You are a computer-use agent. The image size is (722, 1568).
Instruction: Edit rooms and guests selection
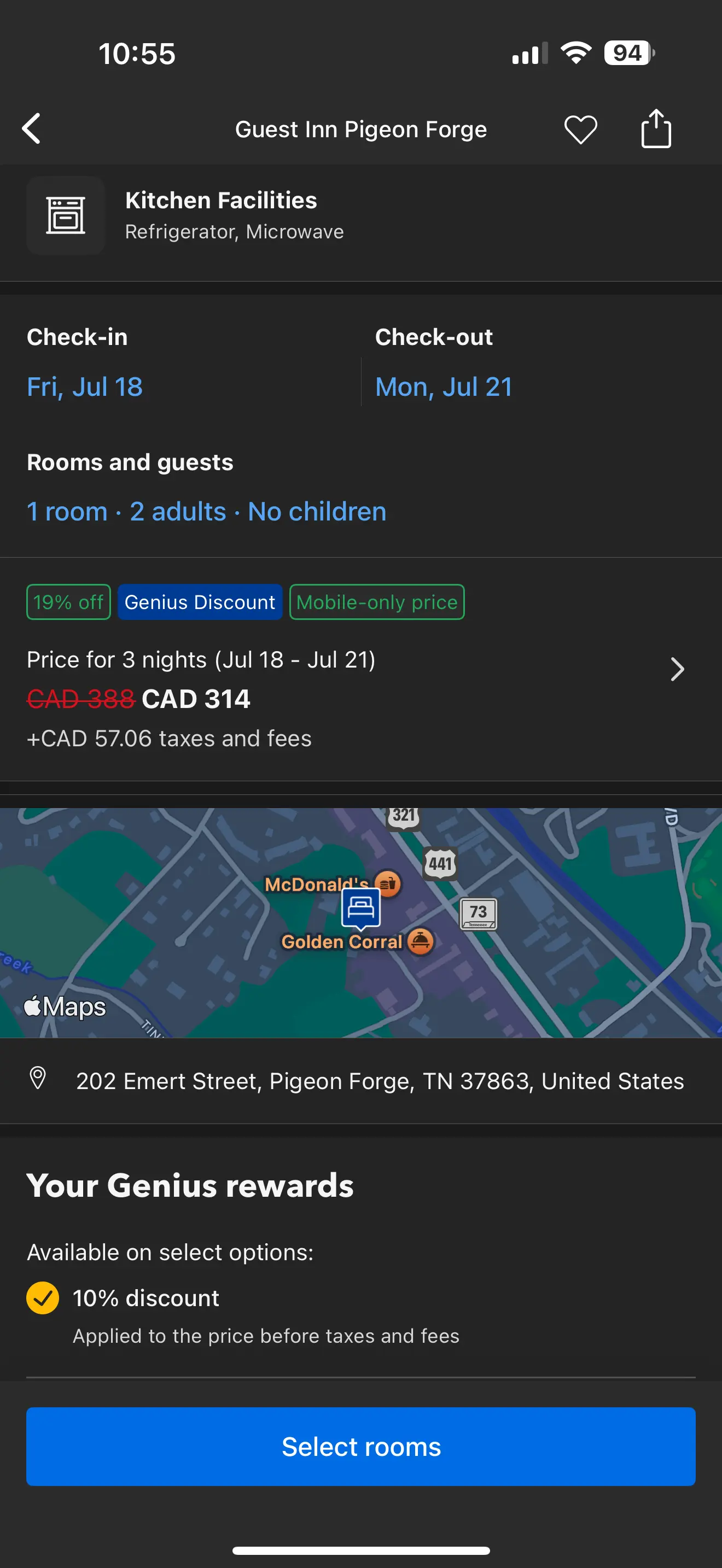coord(206,511)
